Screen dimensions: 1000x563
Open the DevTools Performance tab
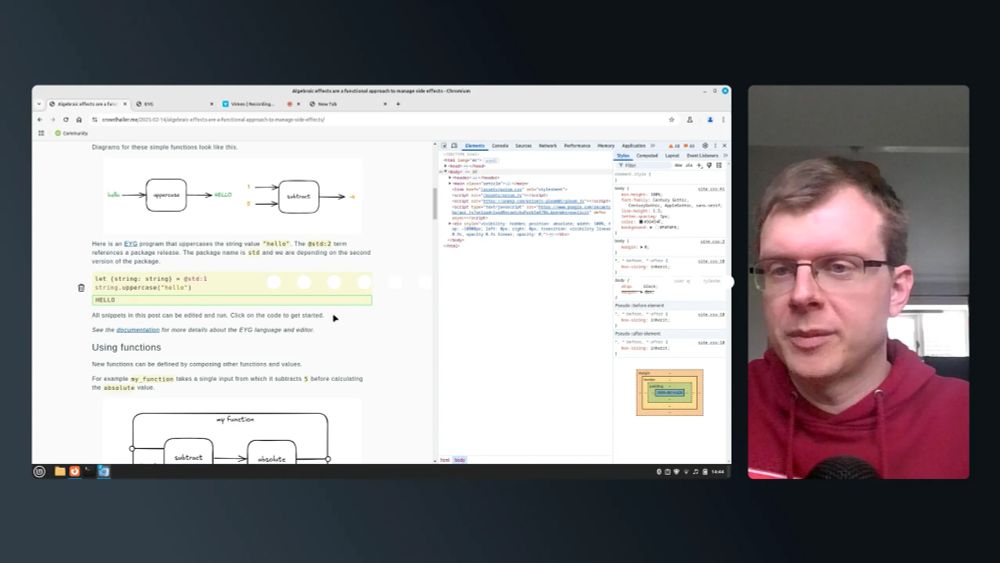577,146
